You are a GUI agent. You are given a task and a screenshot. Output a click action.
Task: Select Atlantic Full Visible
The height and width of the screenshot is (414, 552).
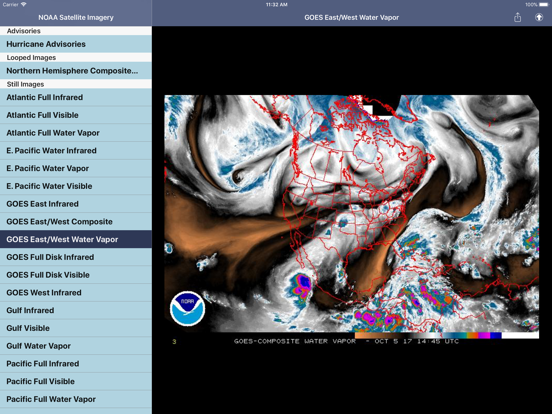(x=76, y=115)
